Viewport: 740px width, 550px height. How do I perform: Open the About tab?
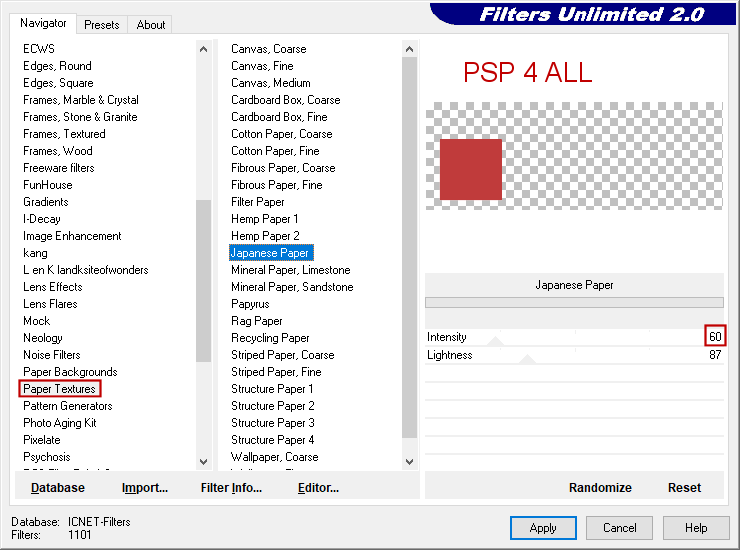pyautogui.click(x=151, y=25)
